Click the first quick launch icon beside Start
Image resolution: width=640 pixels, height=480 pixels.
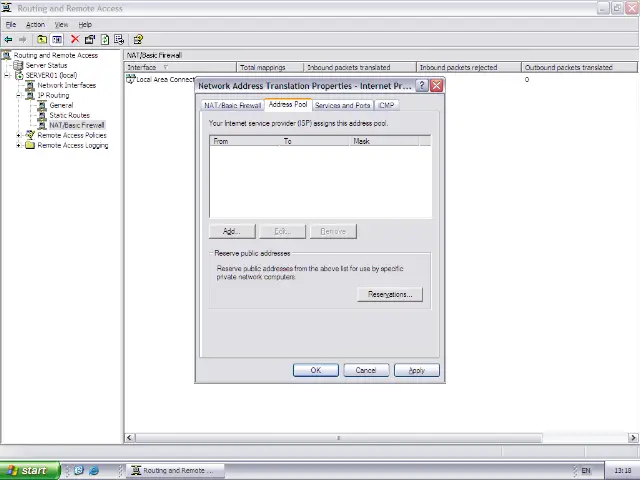(x=79, y=470)
